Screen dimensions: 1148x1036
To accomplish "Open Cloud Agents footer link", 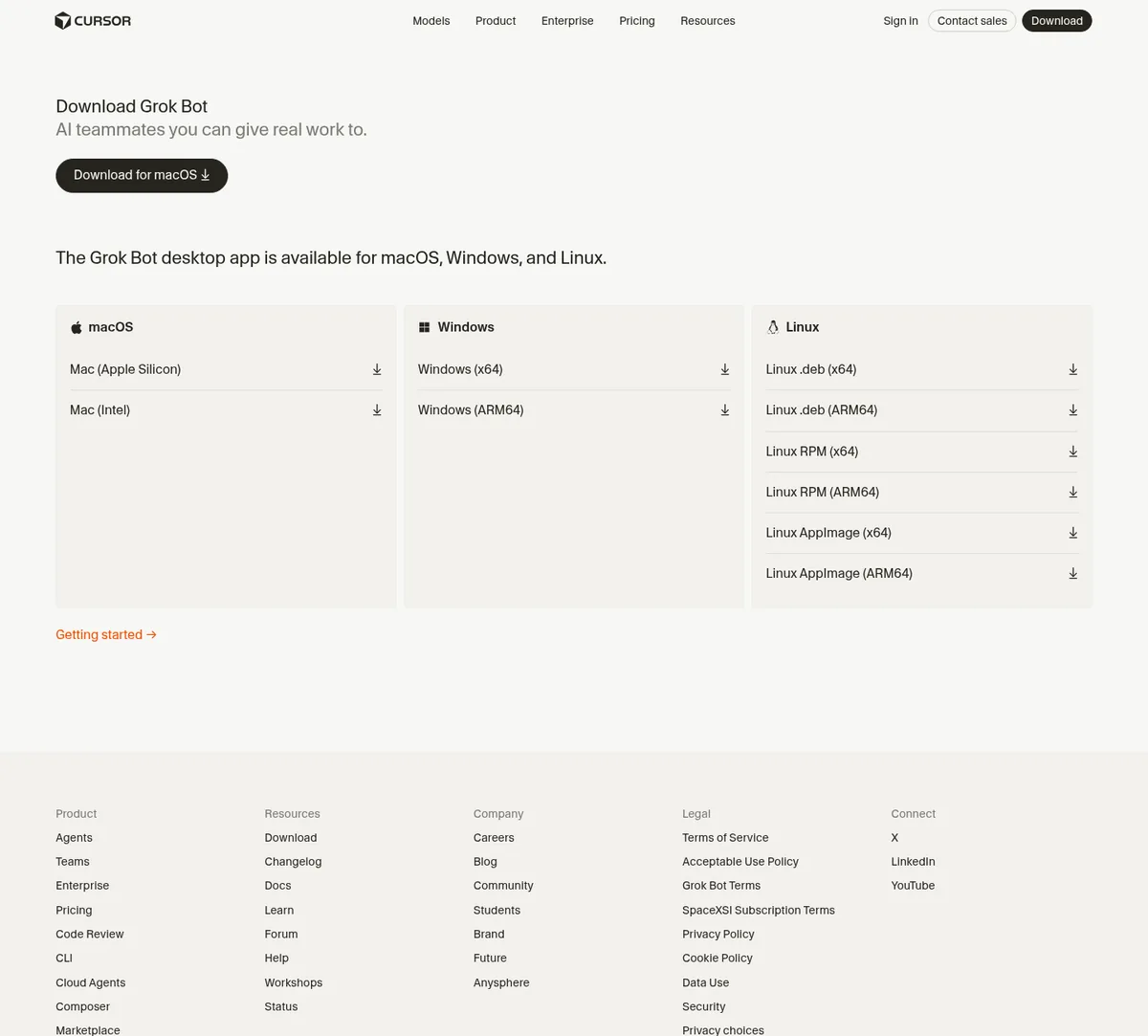I will click(x=91, y=983).
